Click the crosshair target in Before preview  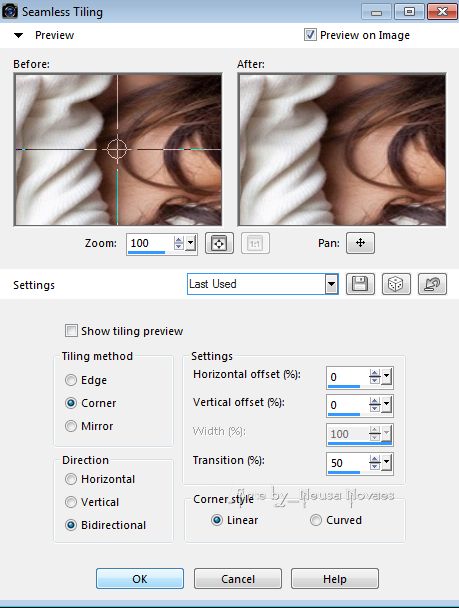tap(117, 149)
